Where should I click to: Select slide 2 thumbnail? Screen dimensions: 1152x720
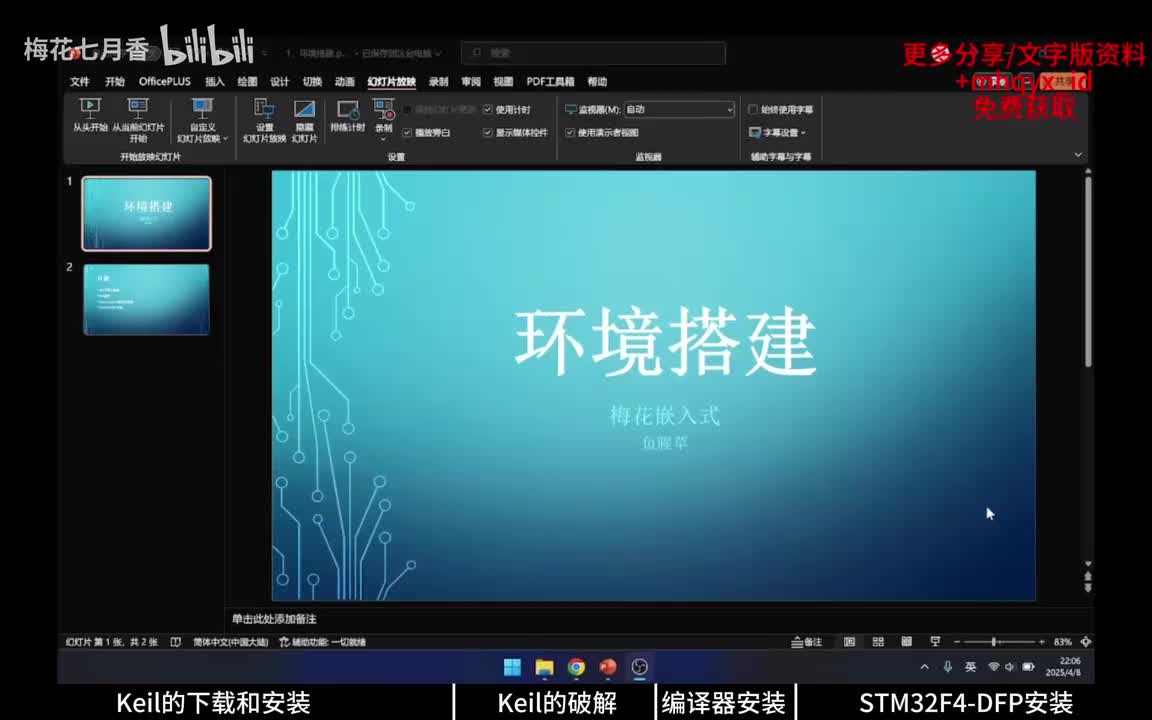pos(147,300)
